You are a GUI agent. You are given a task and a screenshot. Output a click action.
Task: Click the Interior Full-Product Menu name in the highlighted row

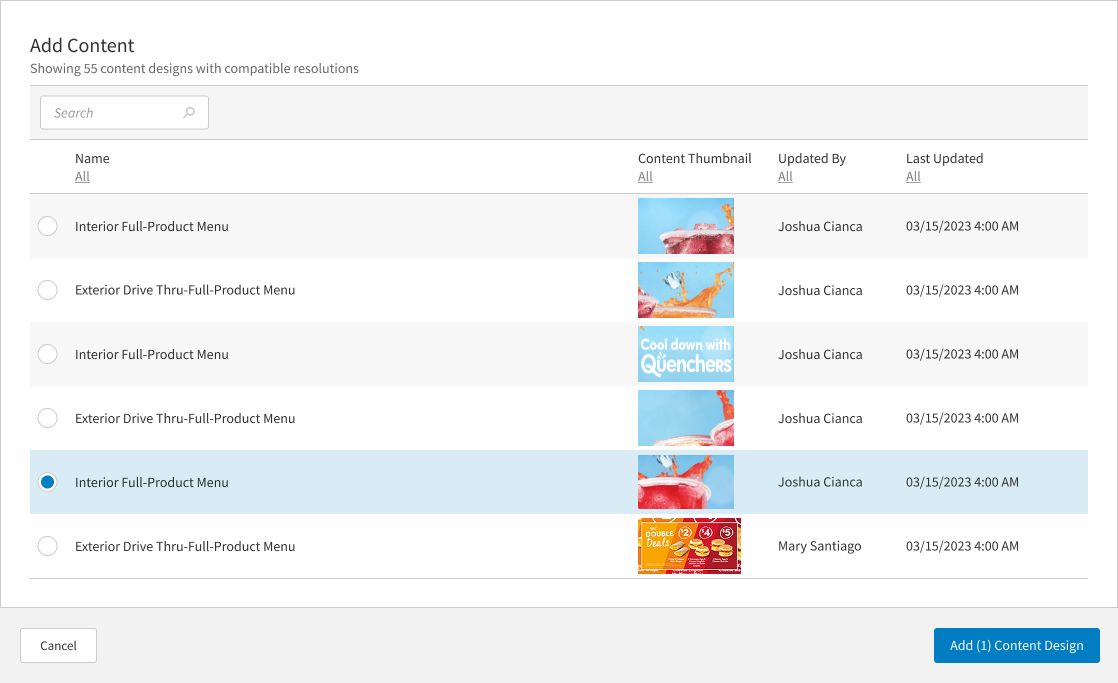tap(152, 482)
